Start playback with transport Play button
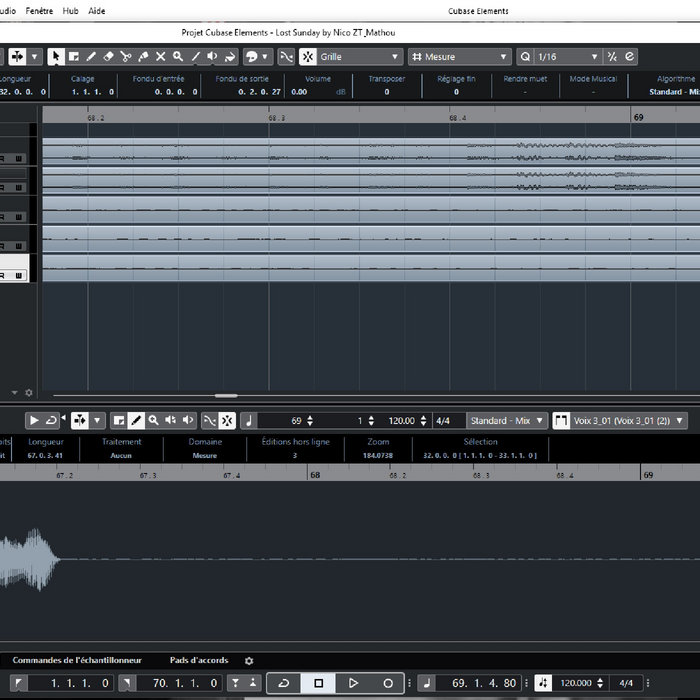The height and width of the screenshot is (700, 700). [353, 683]
